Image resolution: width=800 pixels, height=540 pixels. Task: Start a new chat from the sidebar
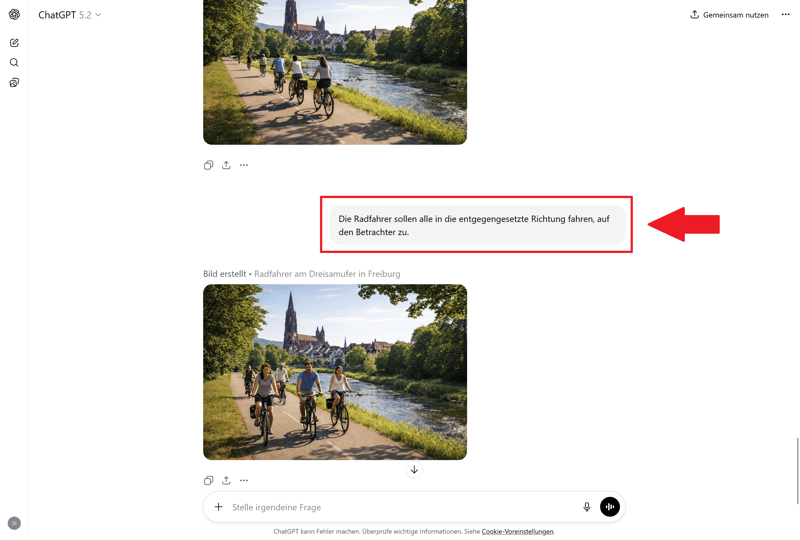coord(14,43)
